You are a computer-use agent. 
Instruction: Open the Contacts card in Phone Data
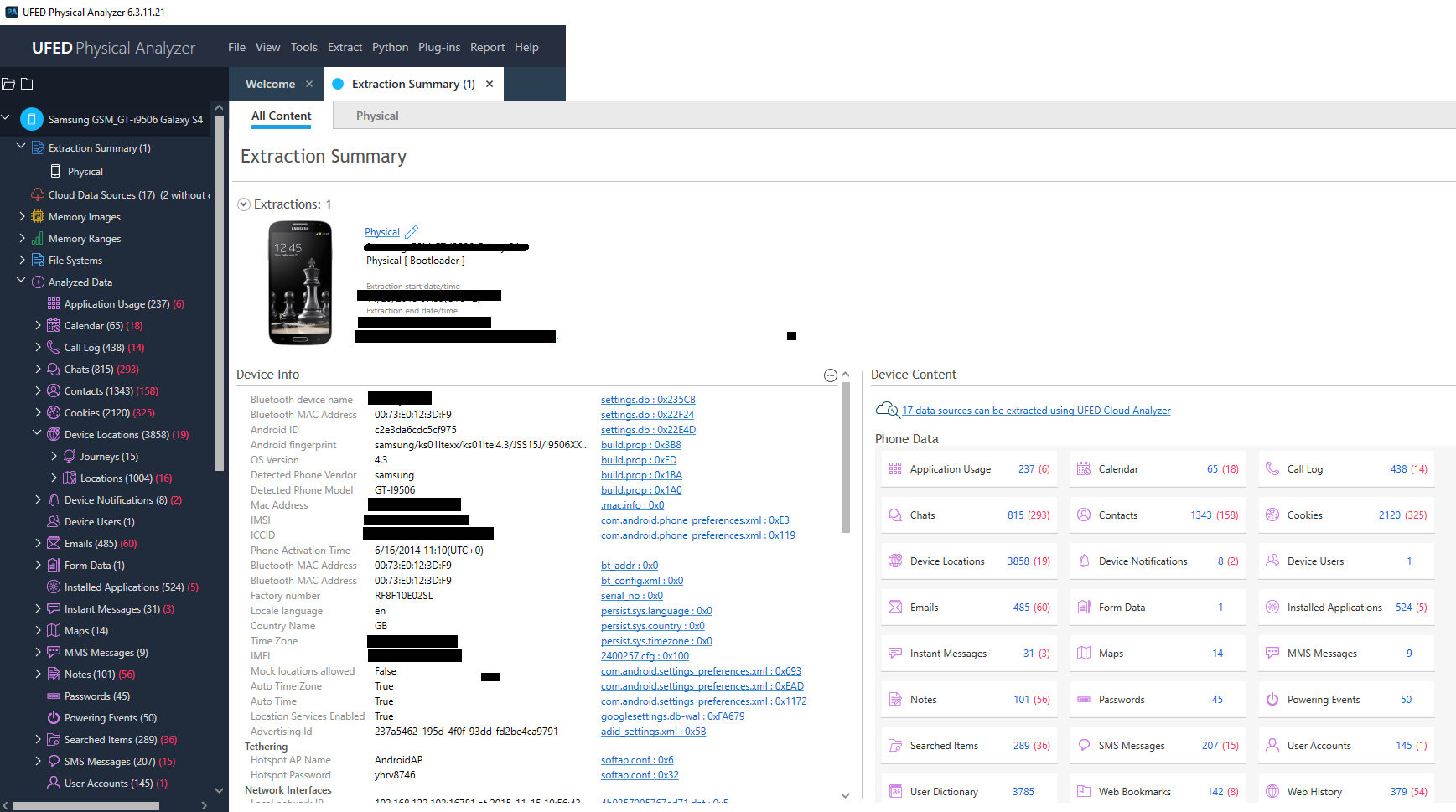[x=1158, y=515]
